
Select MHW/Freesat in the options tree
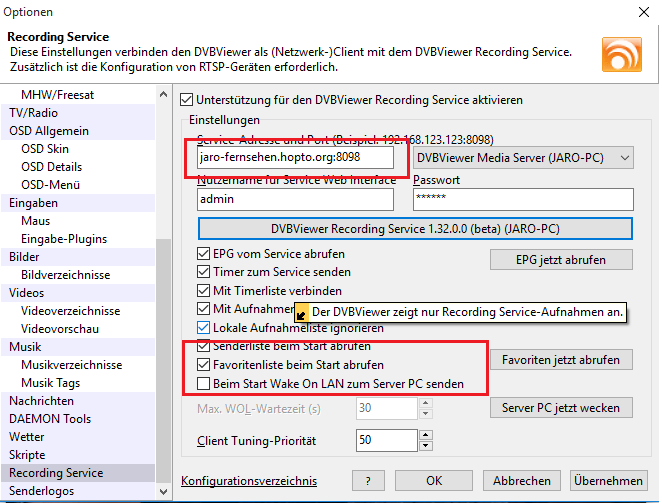78,95
